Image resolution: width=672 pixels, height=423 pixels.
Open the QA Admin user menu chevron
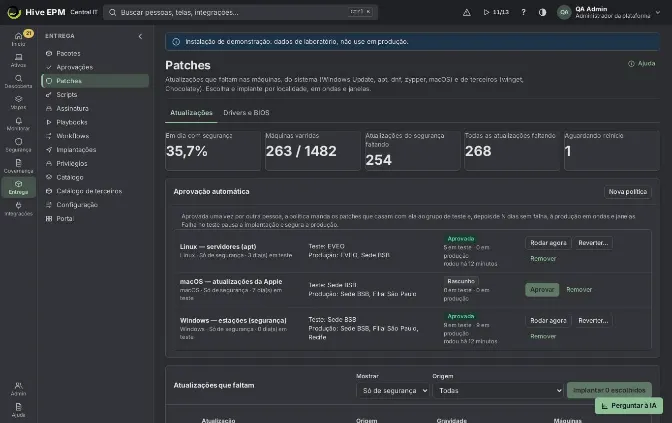coord(658,12)
